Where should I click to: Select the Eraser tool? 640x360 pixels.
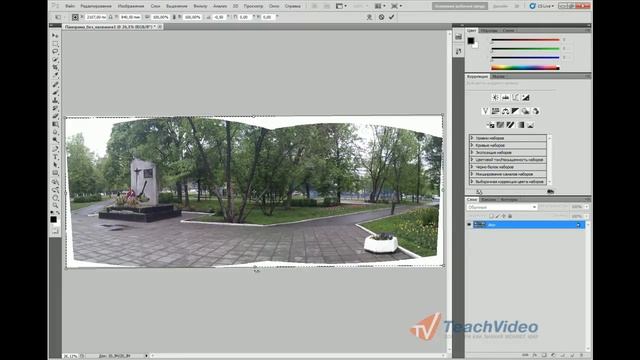55,116
